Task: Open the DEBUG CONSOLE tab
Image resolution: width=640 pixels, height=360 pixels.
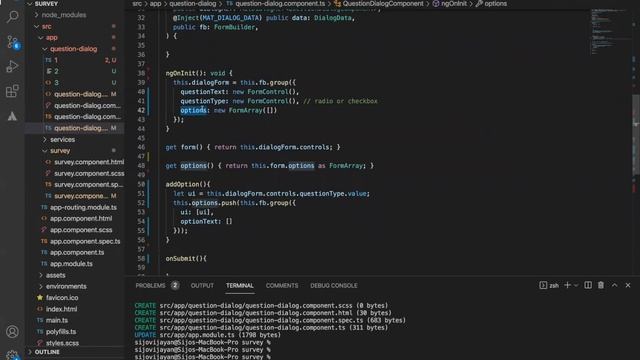Action: [x=333, y=285]
